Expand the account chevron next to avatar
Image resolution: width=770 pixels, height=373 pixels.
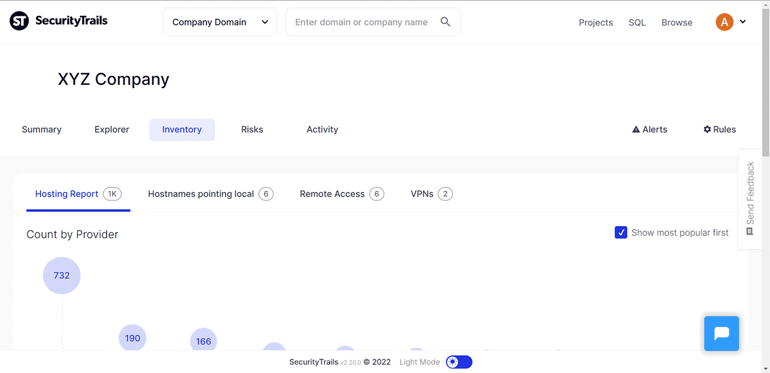(x=743, y=22)
